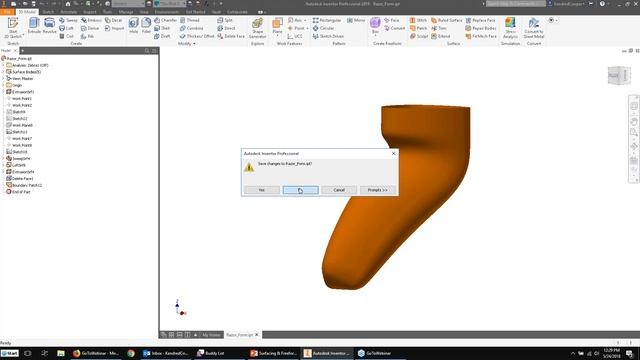This screenshot has width=640, height=360.
Task: Expand the Surface Bodies node
Action: pos(3,72)
